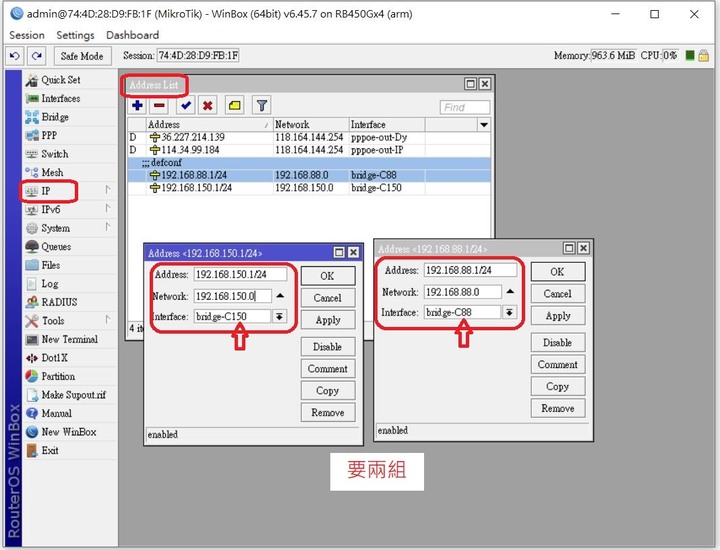Screen dimensions: 720x550
Task: Add new address with plus icon
Action: (x=137, y=106)
